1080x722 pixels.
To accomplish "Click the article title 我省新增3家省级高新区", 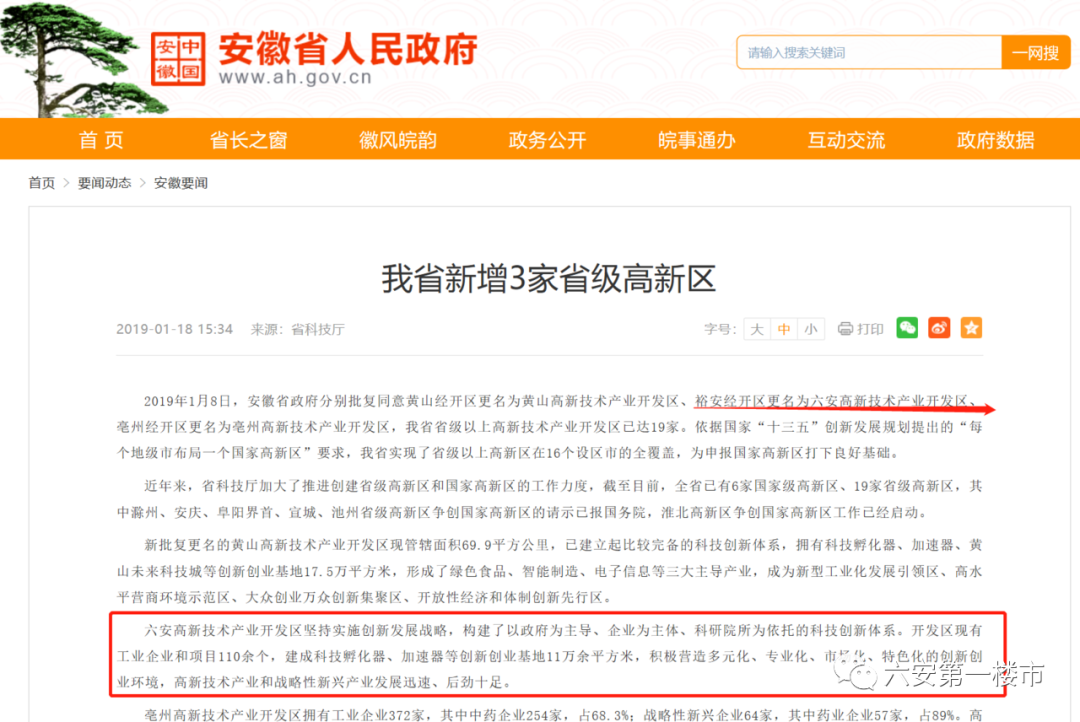I will tap(549, 279).
